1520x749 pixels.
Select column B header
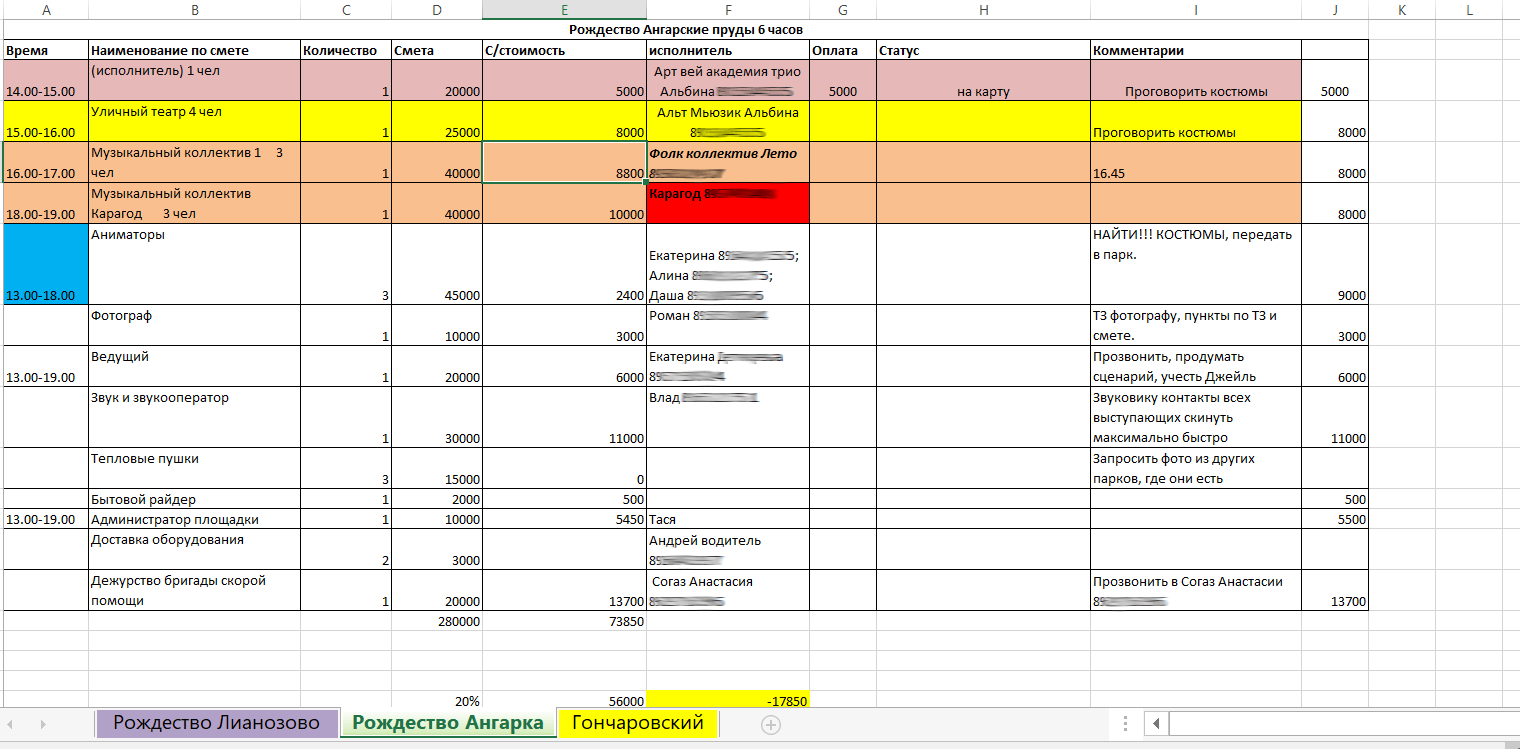click(x=194, y=10)
